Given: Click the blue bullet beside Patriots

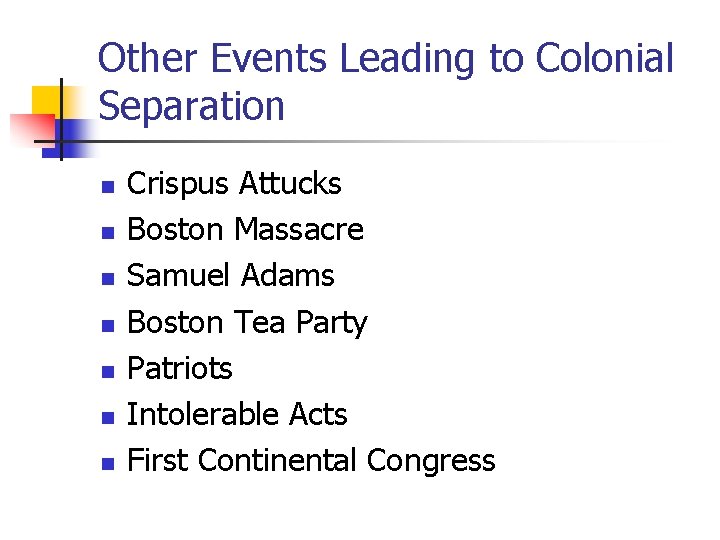Looking at the screenshot, I should click(x=108, y=371).
